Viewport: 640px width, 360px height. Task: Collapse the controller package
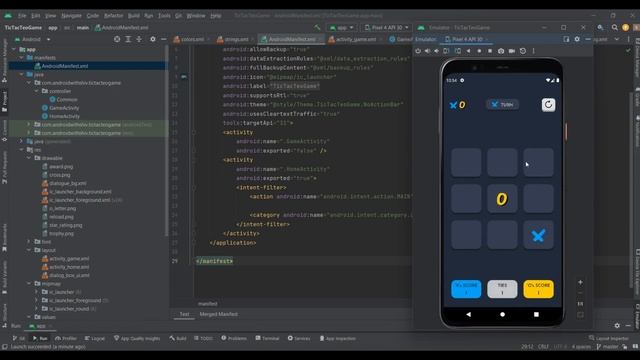(37, 91)
